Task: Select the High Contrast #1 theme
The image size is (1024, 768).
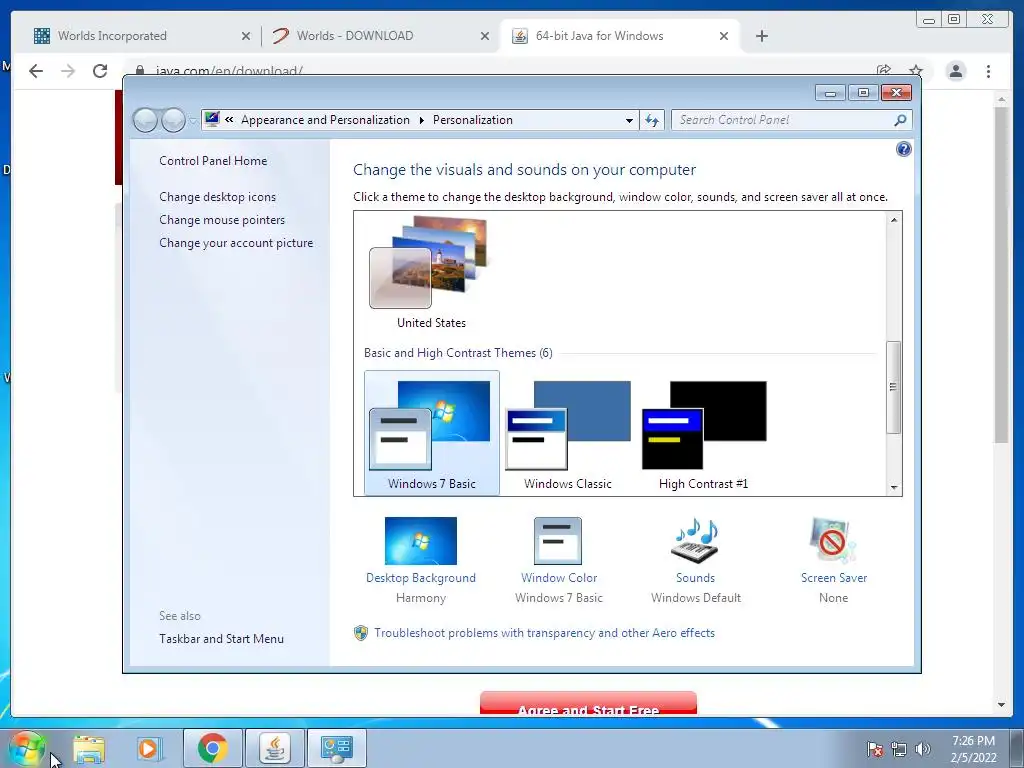Action: click(703, 434)
